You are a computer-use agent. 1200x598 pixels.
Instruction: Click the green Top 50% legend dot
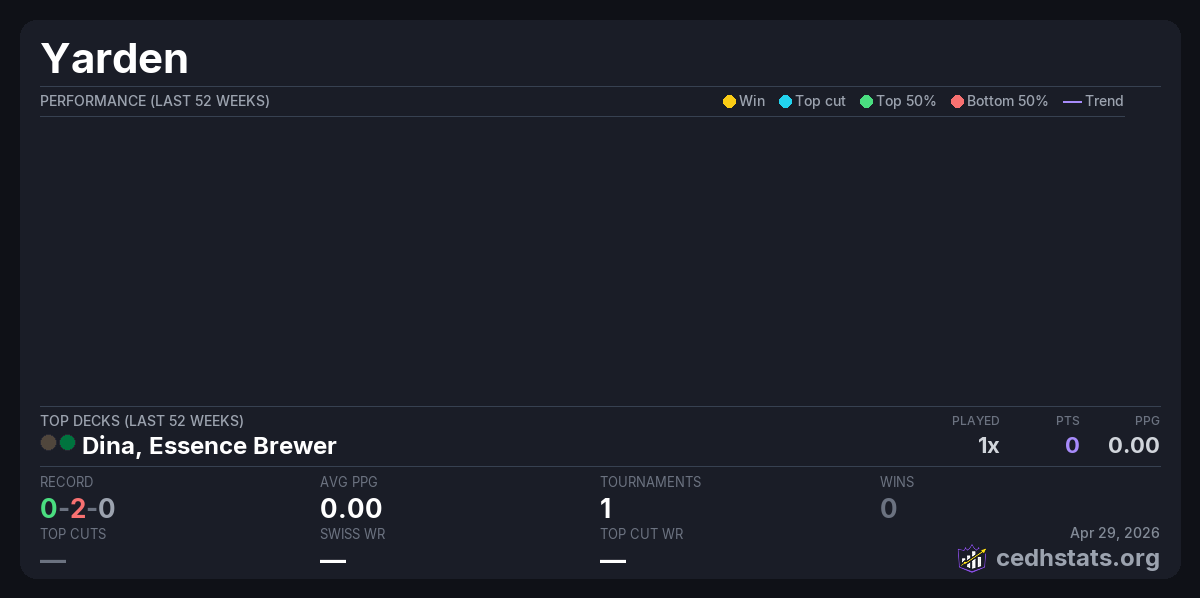[x=866, y=102]
